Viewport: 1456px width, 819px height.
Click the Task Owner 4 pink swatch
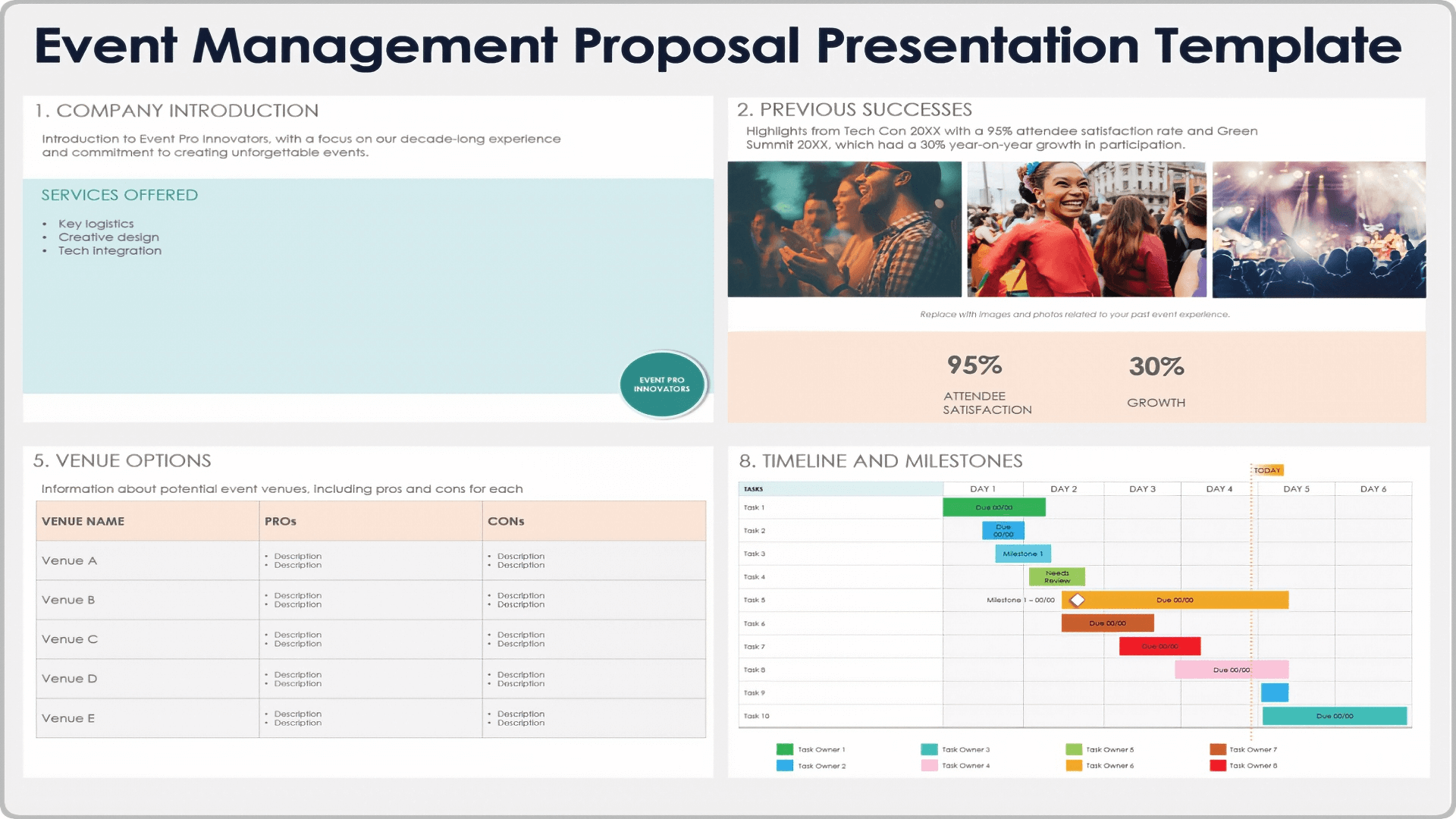pyautogui.click(x=929, y=766)
